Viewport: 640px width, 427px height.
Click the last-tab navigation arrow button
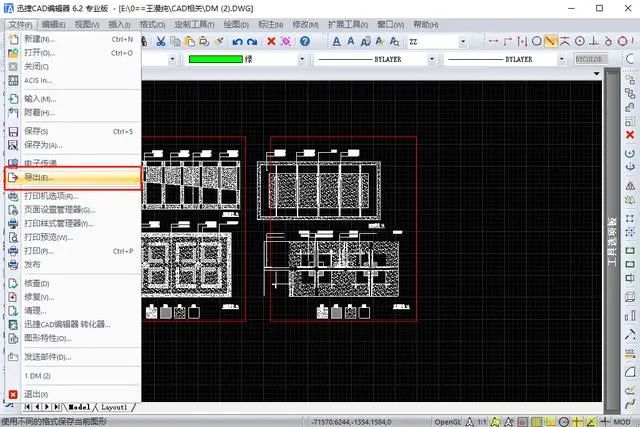pyautogui.click(x=57, y=407)
